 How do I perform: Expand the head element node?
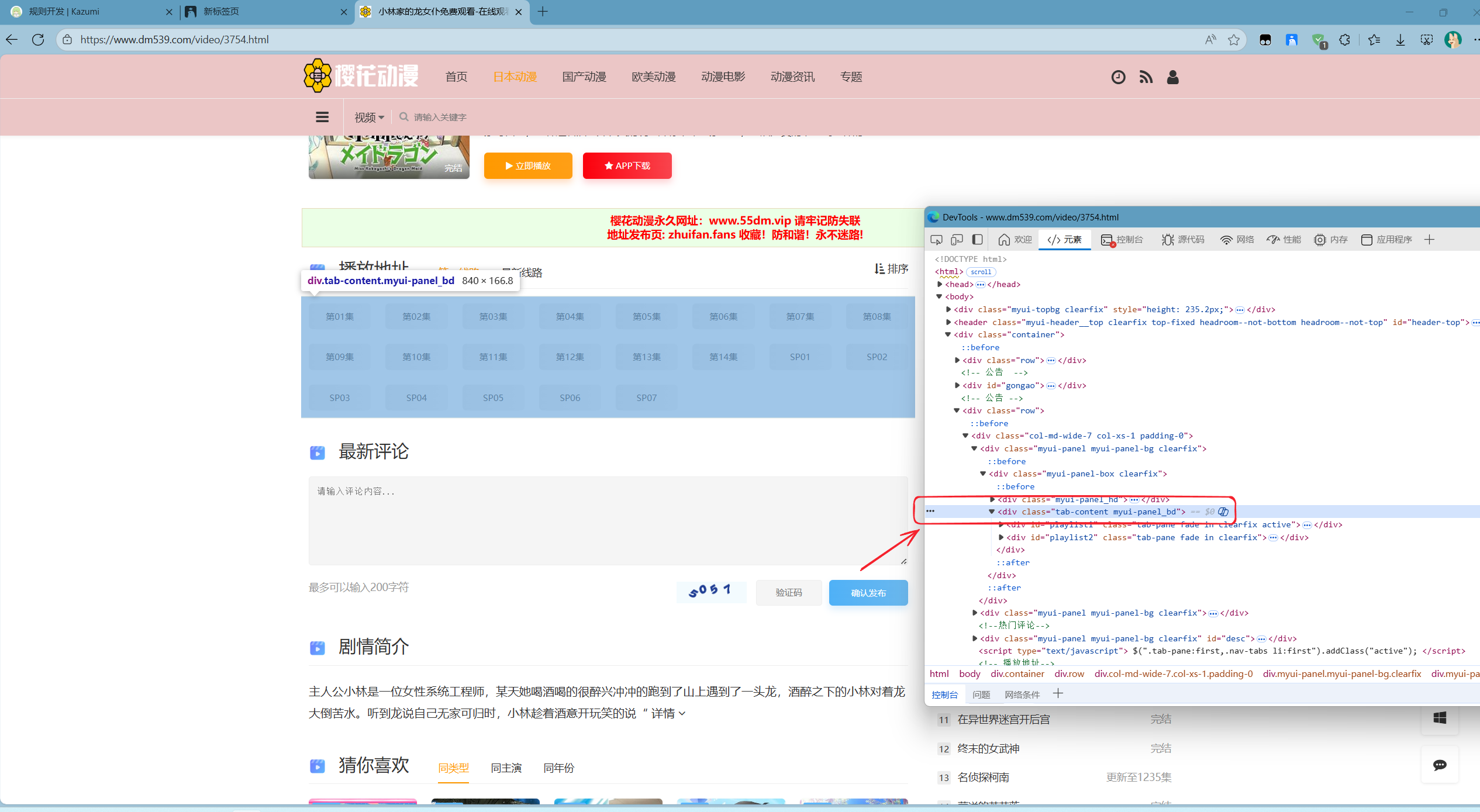[940, 284]
